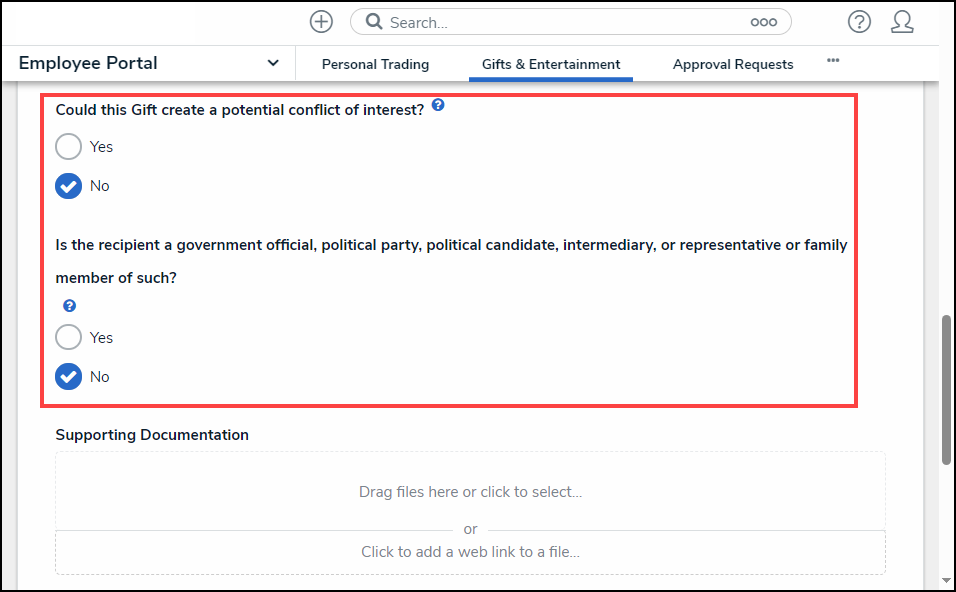The image size is (956, 592).
Task: Select Yes for conflict of interest
Action: click(68, 147)
